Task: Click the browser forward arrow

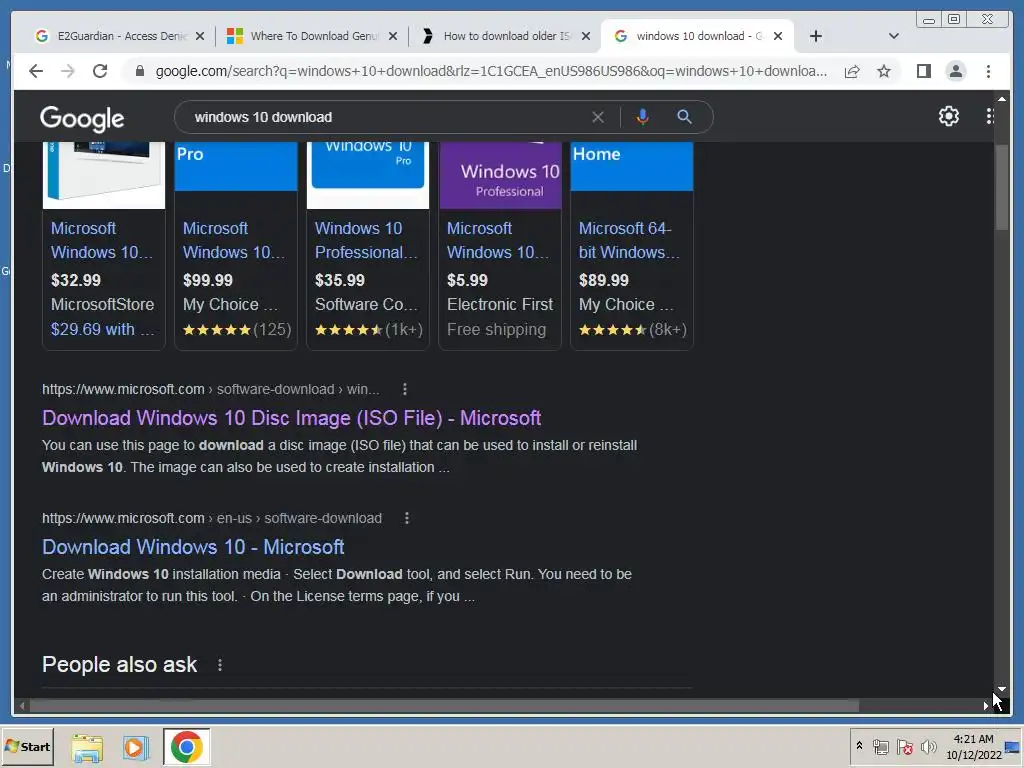Action: [68, 71]
